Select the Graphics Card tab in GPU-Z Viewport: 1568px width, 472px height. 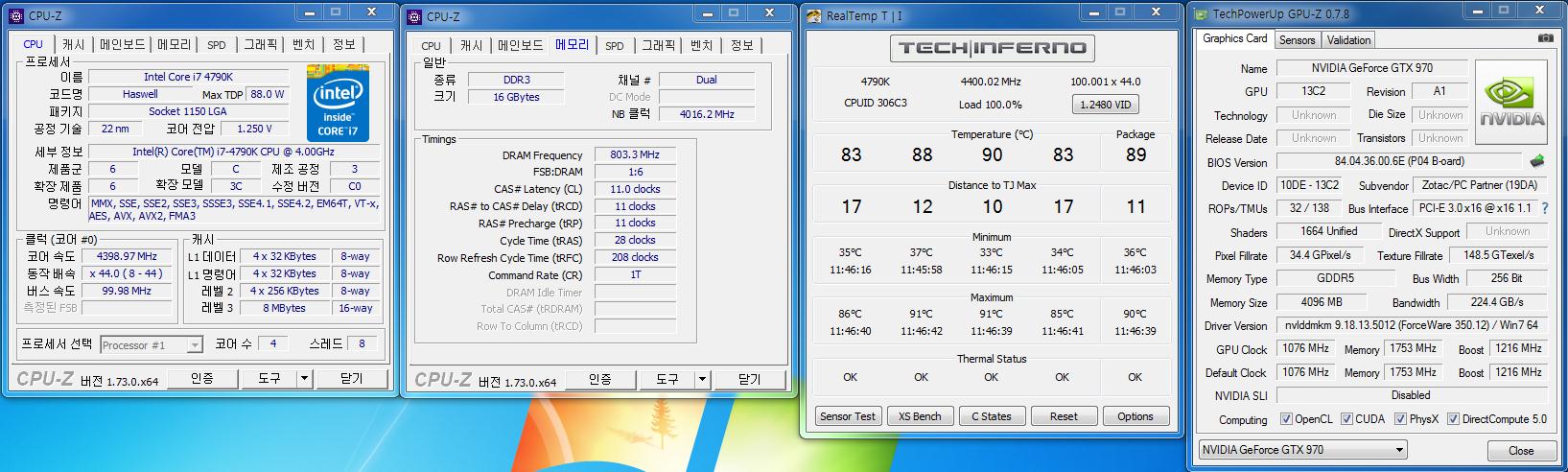point(1234,38)
